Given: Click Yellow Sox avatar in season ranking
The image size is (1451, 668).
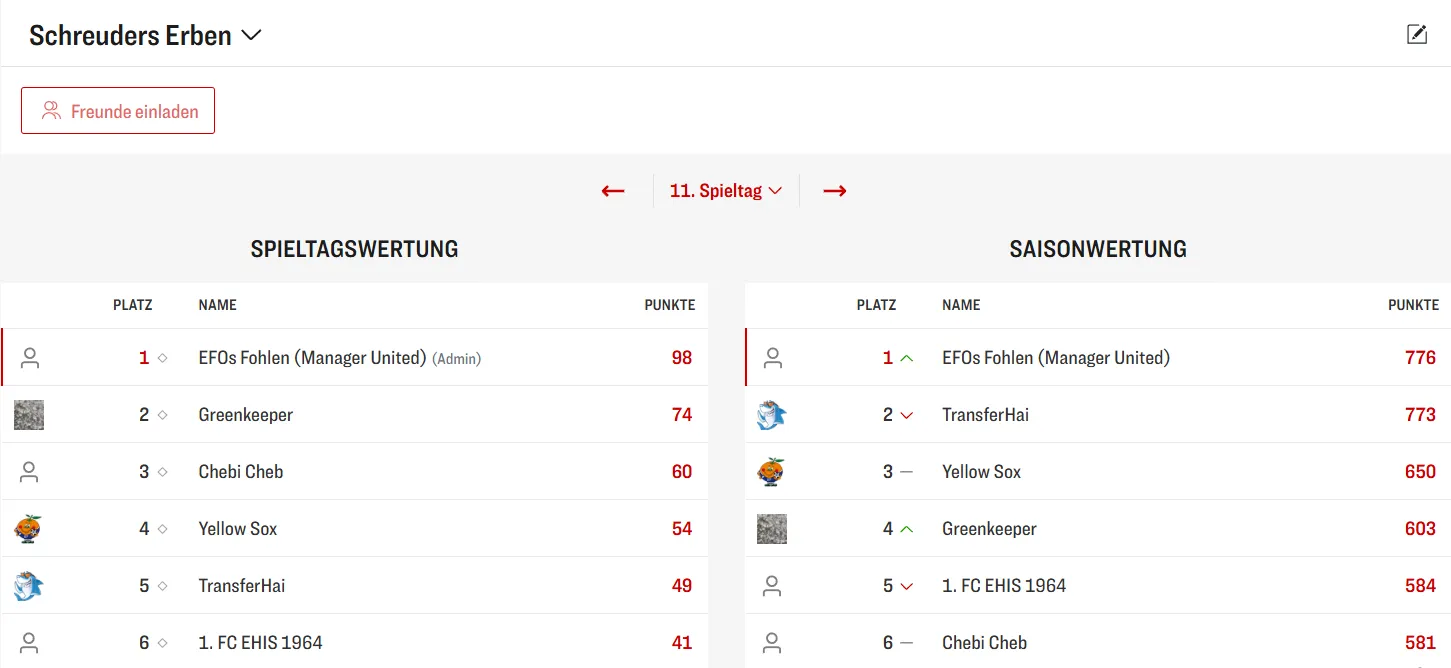Looking at the screenshot, I should coord(771,472).
